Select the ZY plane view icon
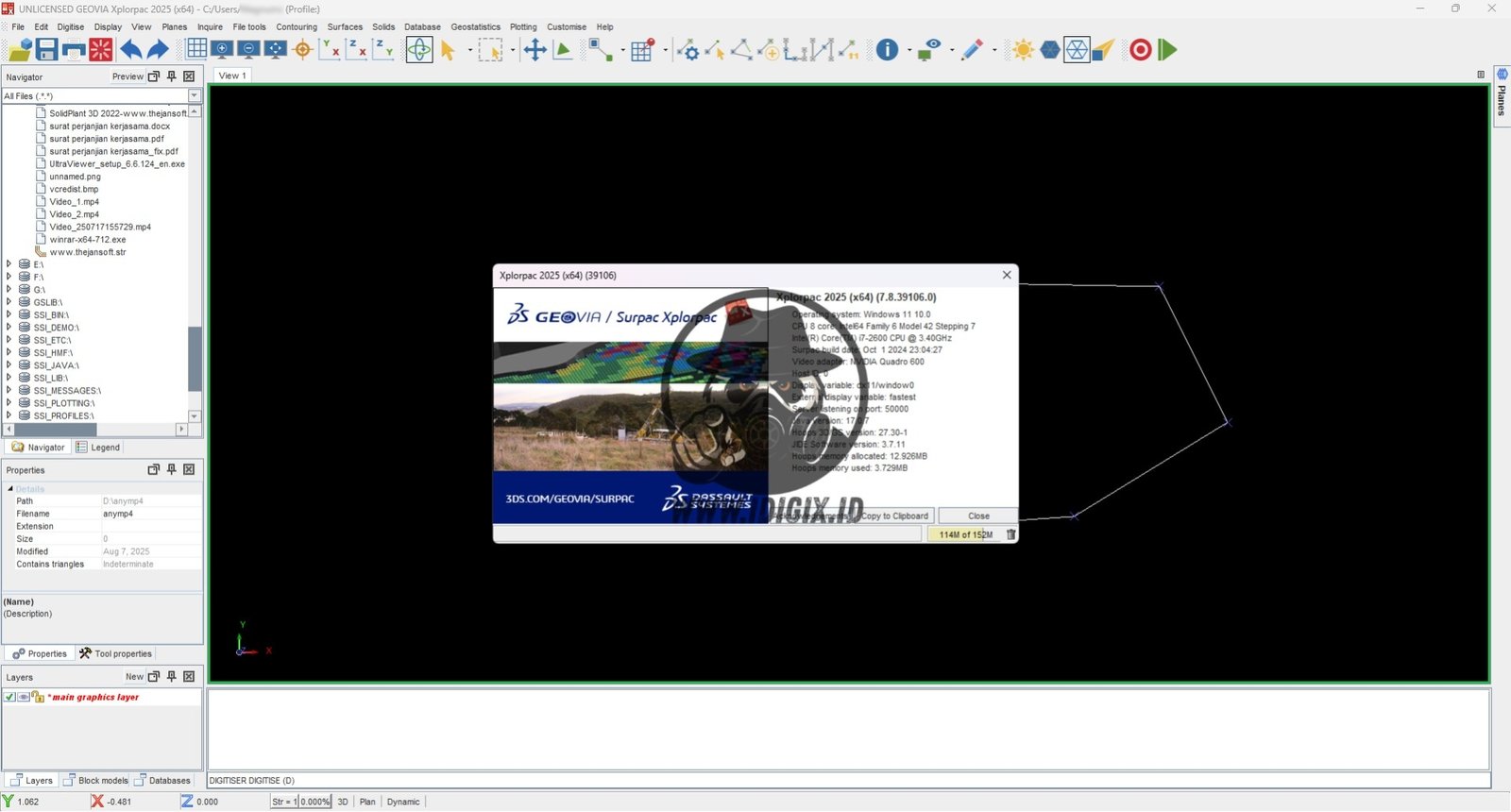 [x=383, y=49]
